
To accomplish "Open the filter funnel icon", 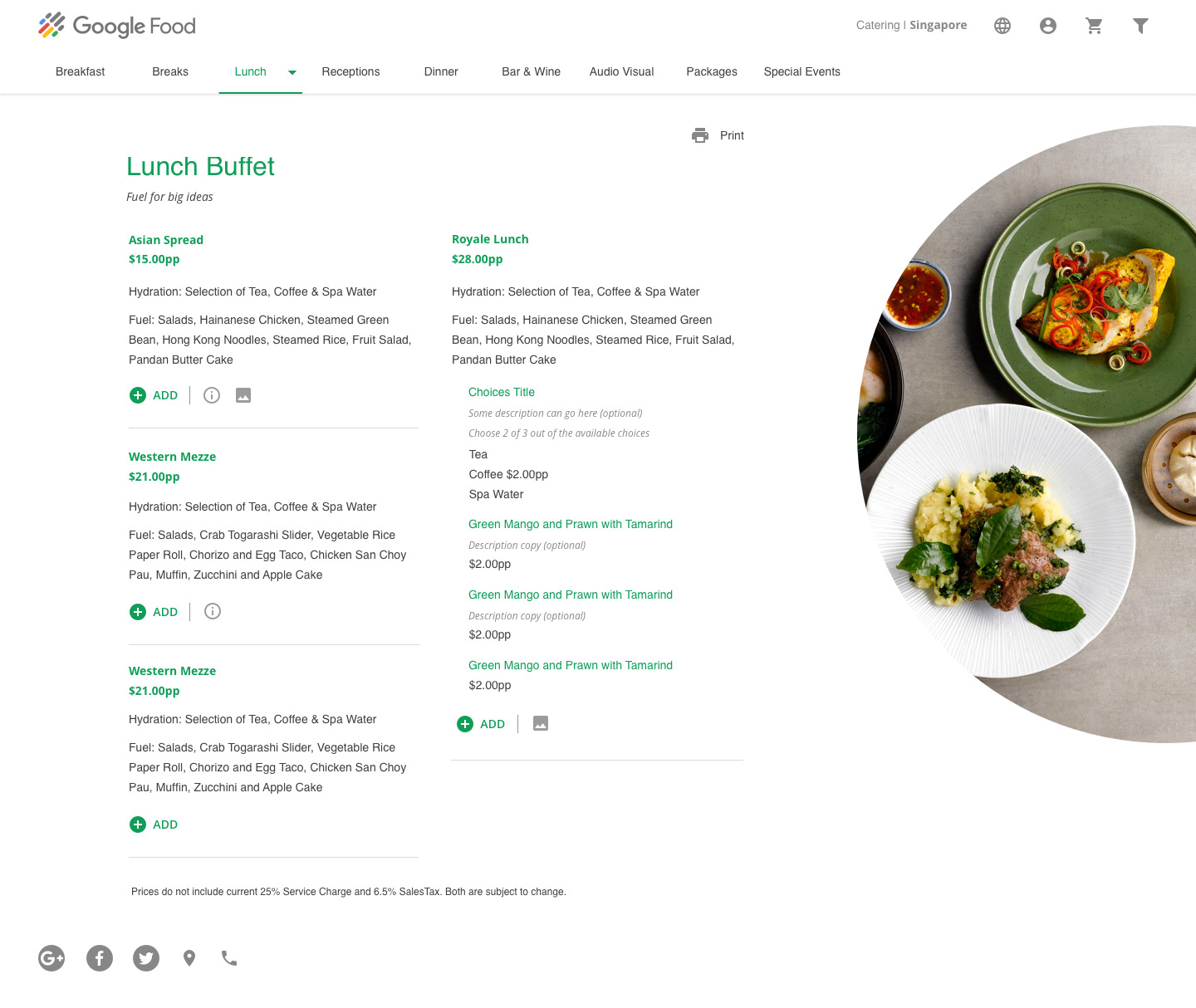I will coord(1141,26).
